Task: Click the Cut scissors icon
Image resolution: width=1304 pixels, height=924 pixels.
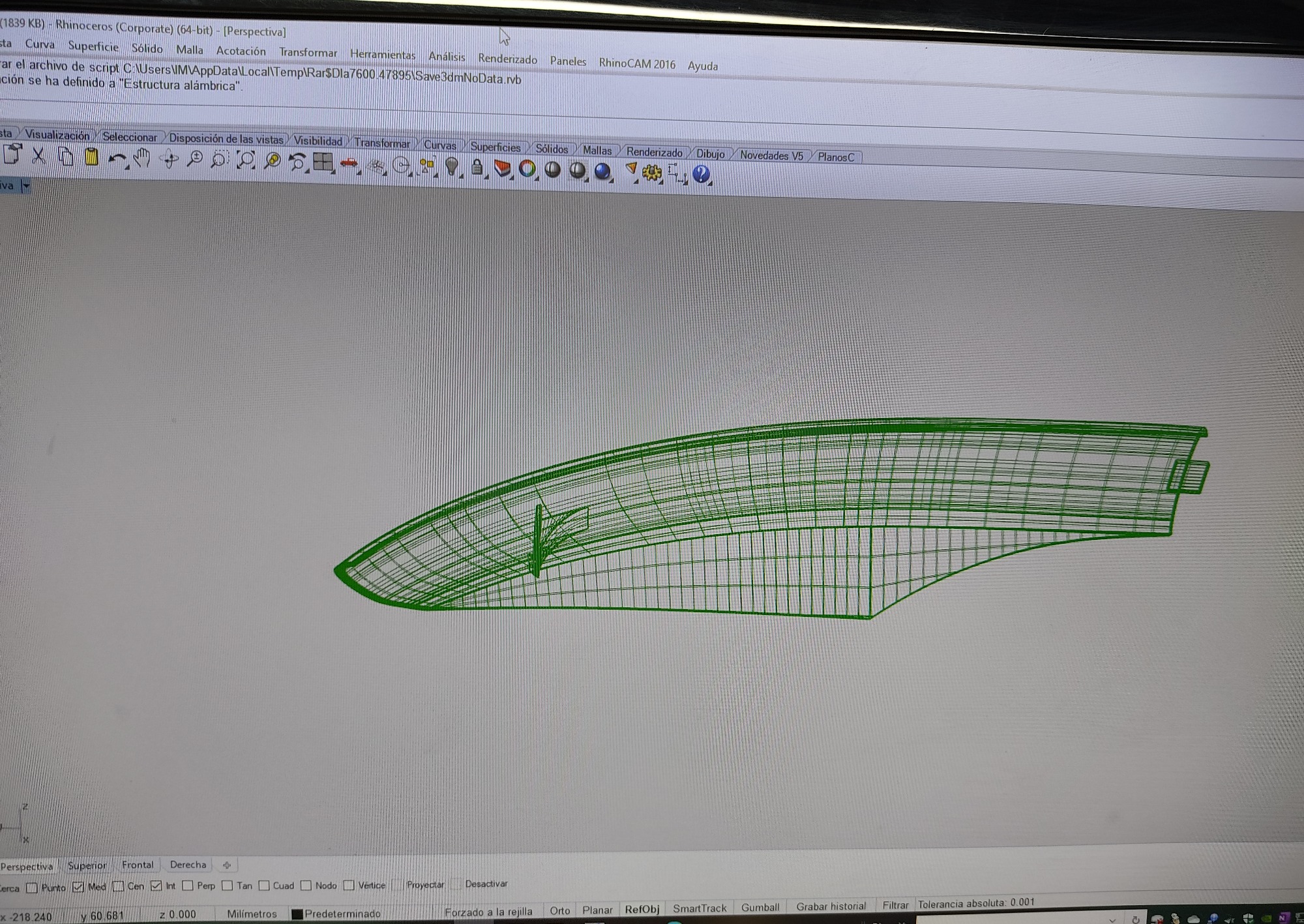Action: coord(39,156)
